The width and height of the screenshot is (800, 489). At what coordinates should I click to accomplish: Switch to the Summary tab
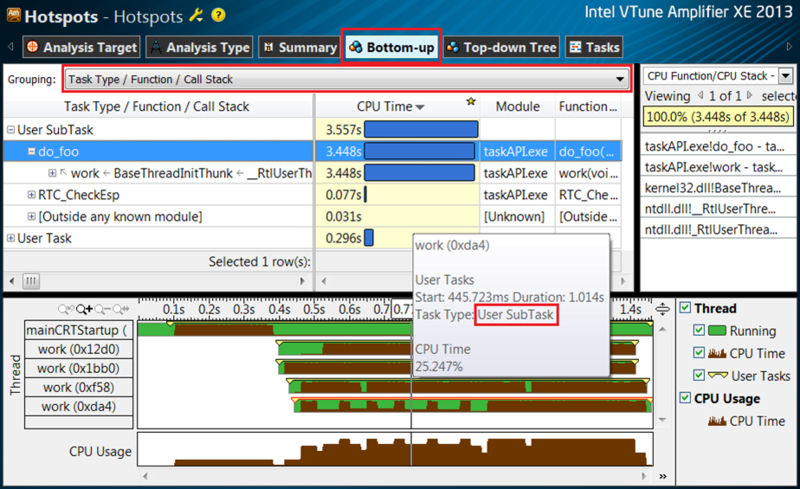point(299,47)
